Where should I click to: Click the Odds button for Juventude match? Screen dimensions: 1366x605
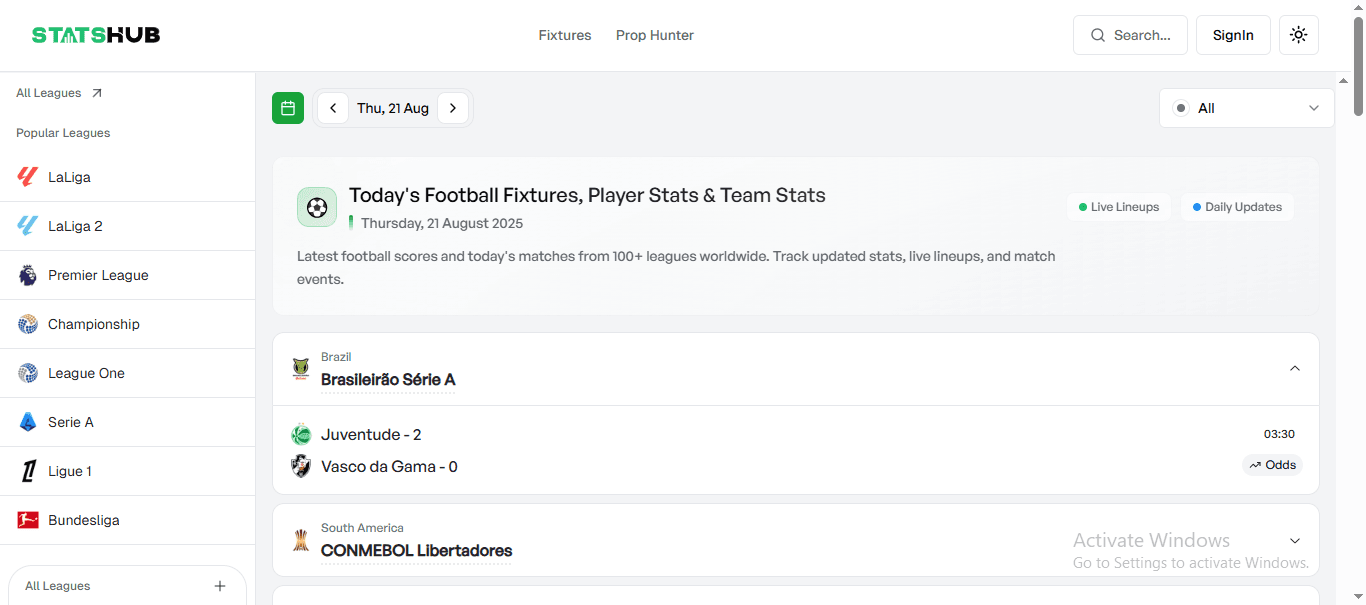coord(1272,465)
